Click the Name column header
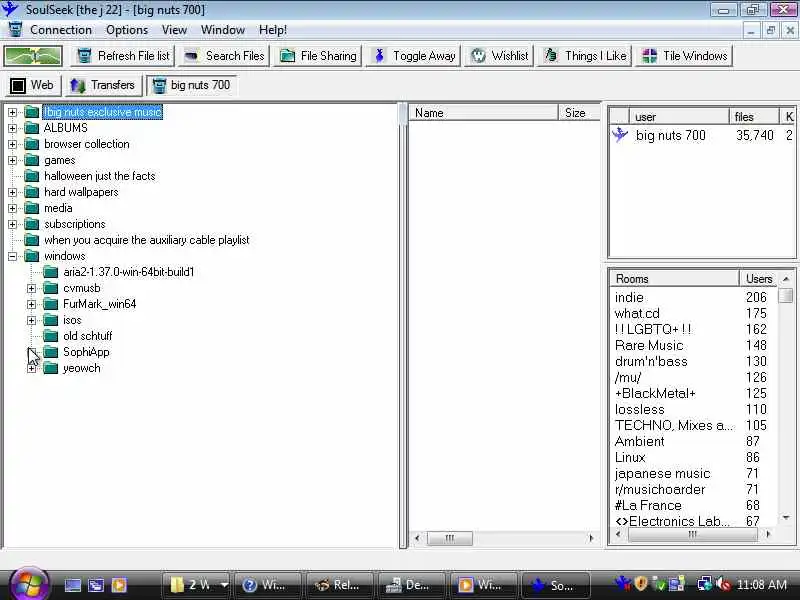Viewport: 800px width, 600px height. click(484, 113)
